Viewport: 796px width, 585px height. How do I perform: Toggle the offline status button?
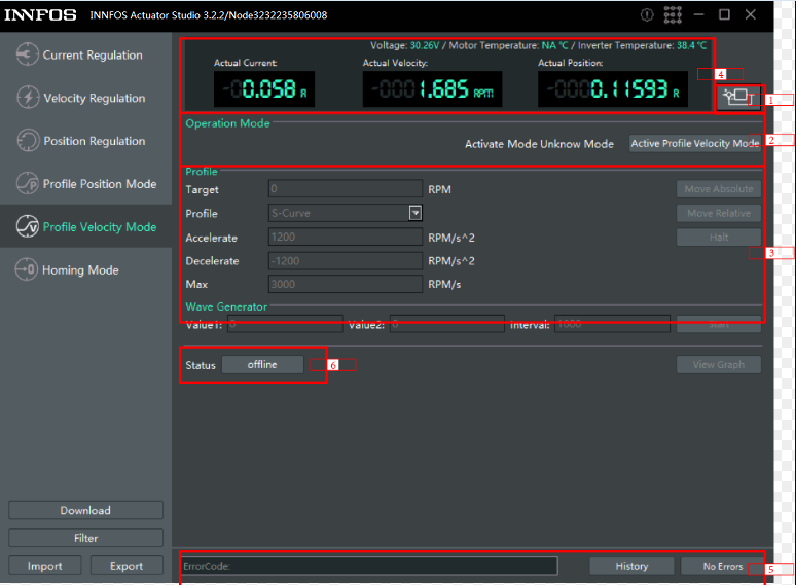coord(262,365)
